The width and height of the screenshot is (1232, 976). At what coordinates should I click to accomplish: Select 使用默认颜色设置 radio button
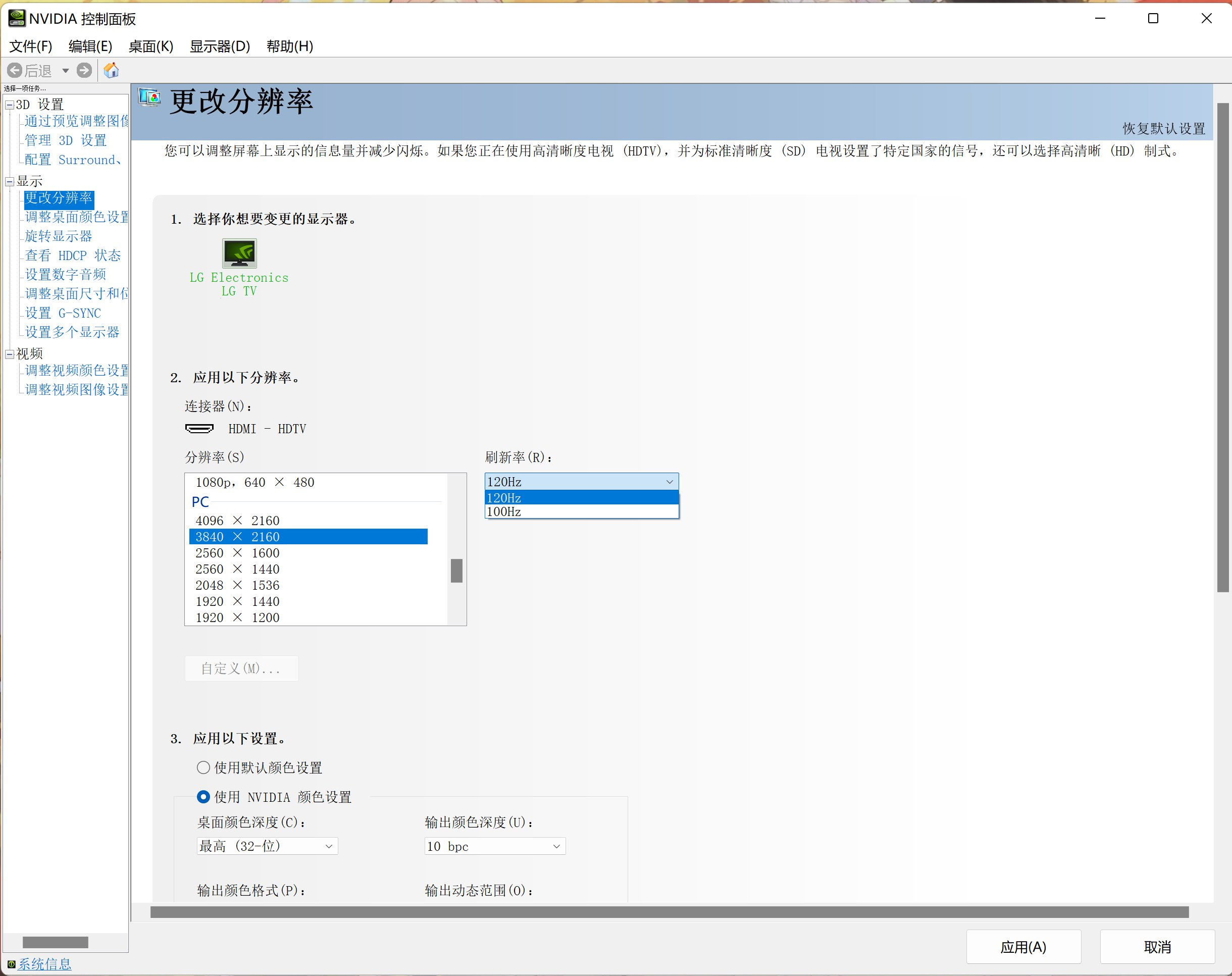pyautogui.click(x=203, y=767)
